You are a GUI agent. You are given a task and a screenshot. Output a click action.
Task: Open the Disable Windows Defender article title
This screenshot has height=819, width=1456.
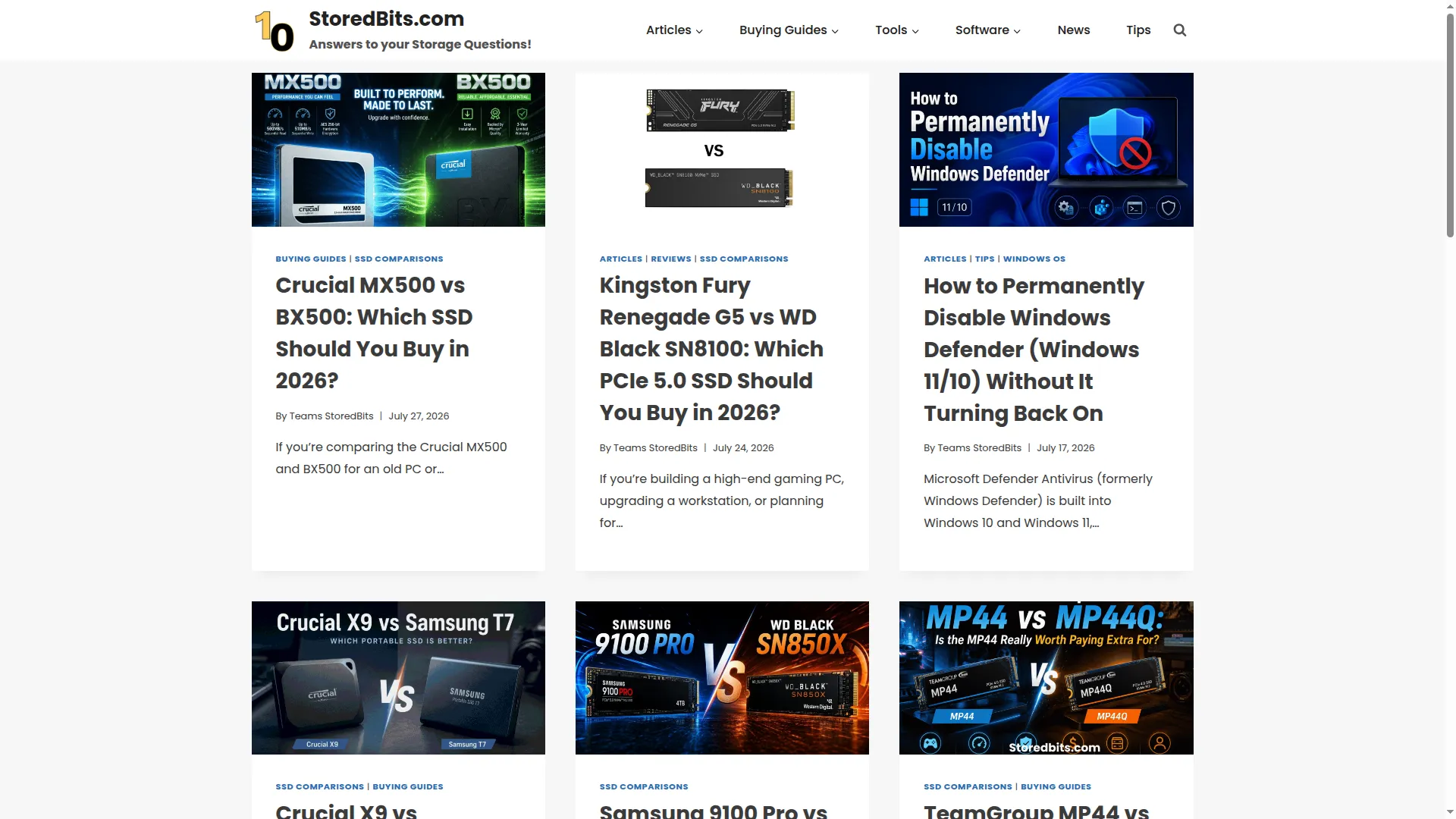tap(1034, 350)
